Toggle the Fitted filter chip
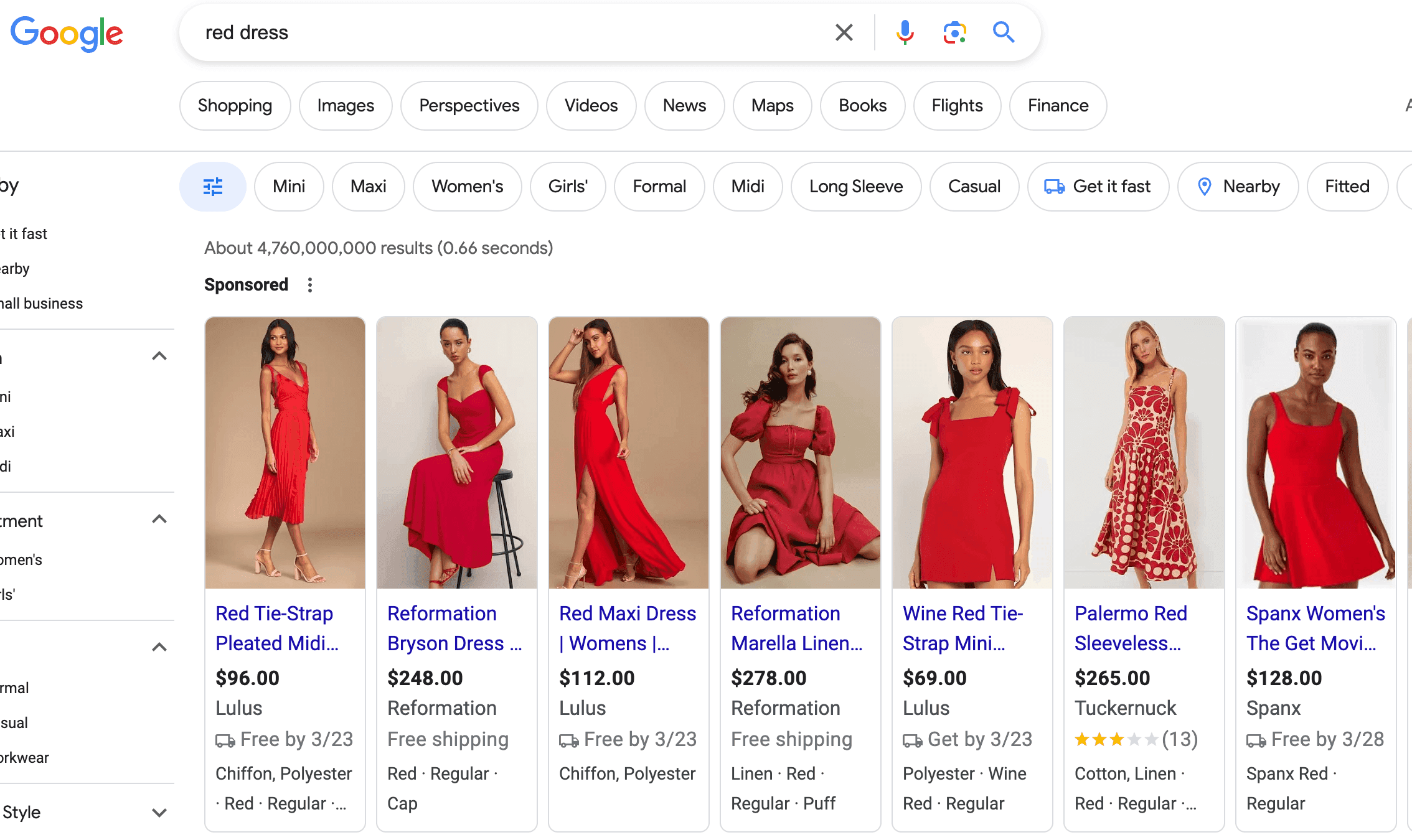Image resolution: width=1412 pixels, height=840 pixels. [x=1347, y=186]
